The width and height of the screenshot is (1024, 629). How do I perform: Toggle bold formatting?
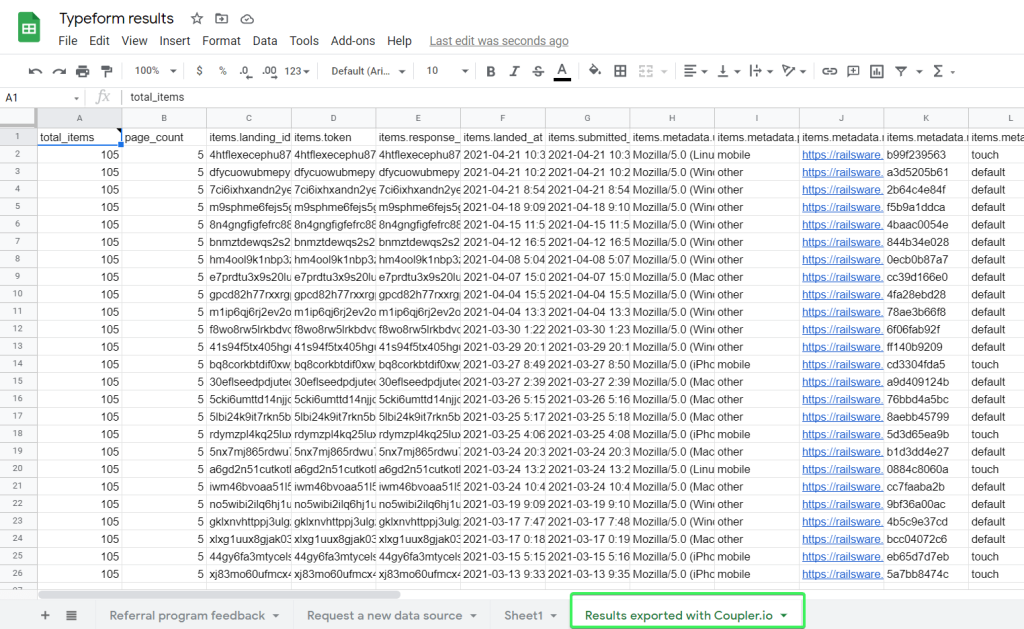pos(489,71)
